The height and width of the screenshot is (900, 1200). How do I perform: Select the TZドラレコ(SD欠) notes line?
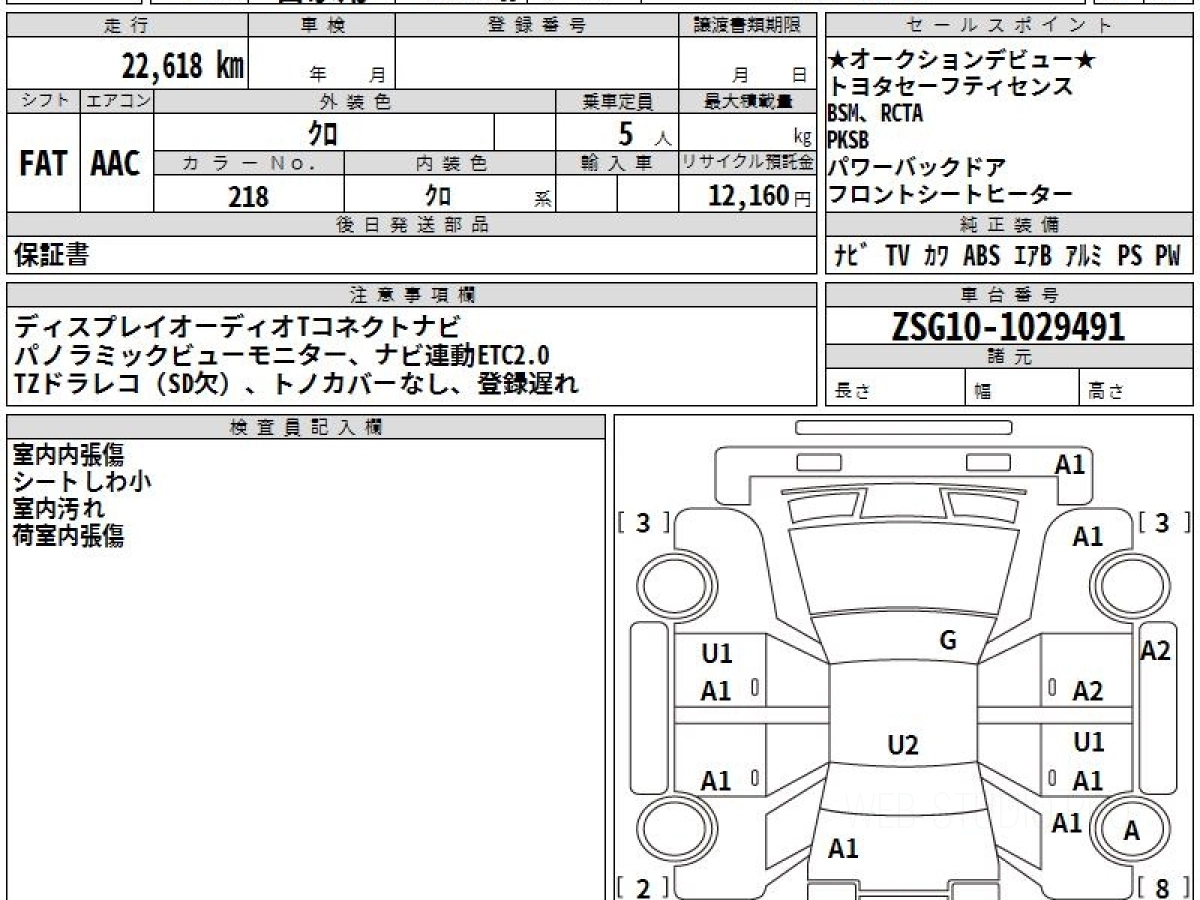click(x=297, y=383)
